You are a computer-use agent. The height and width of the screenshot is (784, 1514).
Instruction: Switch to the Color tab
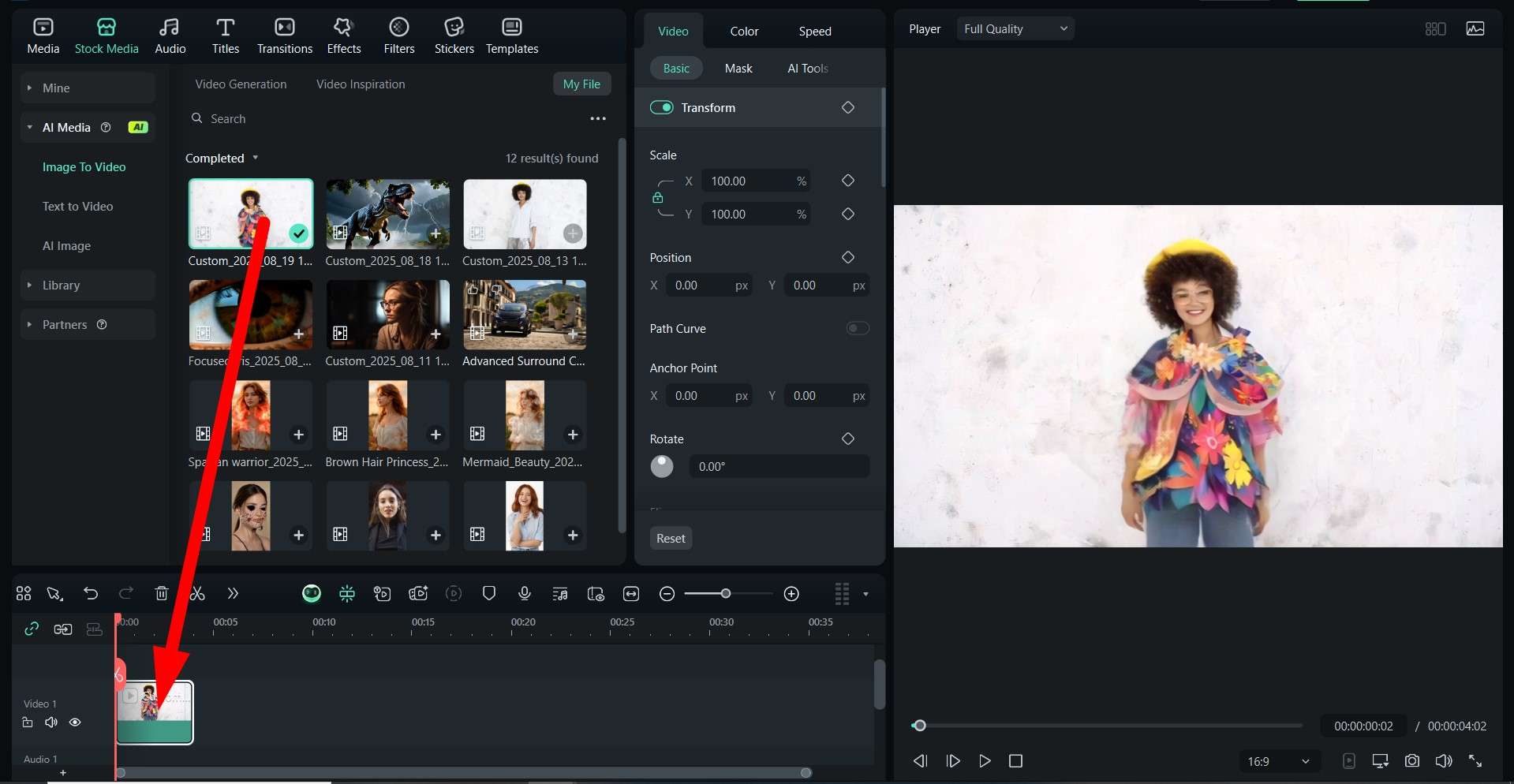[744, 31]
